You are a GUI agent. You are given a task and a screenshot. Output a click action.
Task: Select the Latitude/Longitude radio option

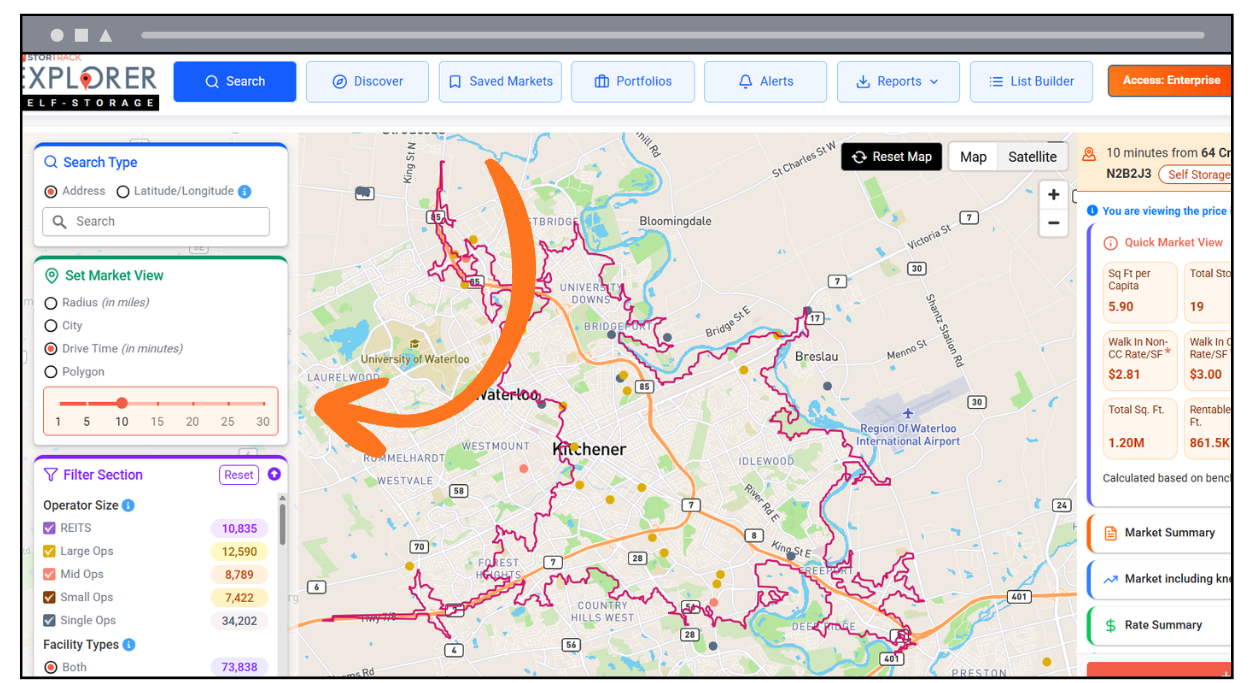pyautogui.click(x=123, y=191)
